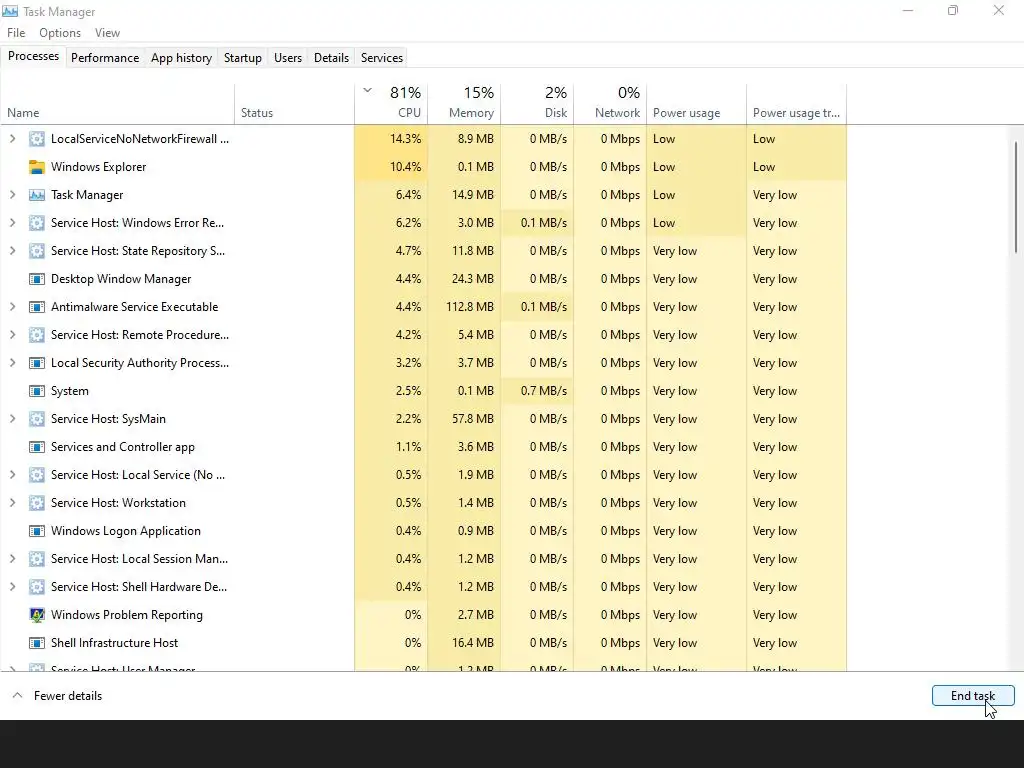
Task: Sort by the Network column header
Action: point(611,103)
